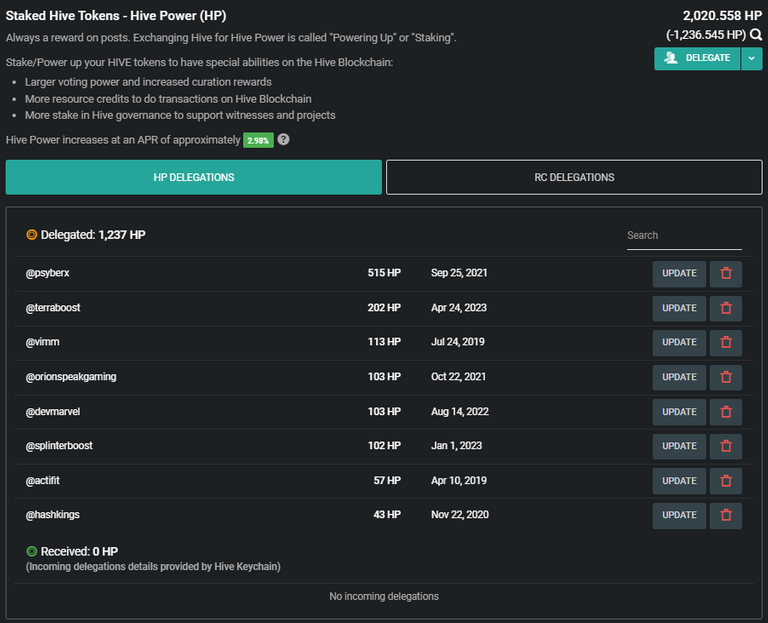Click the 57 HP amount

387,480
